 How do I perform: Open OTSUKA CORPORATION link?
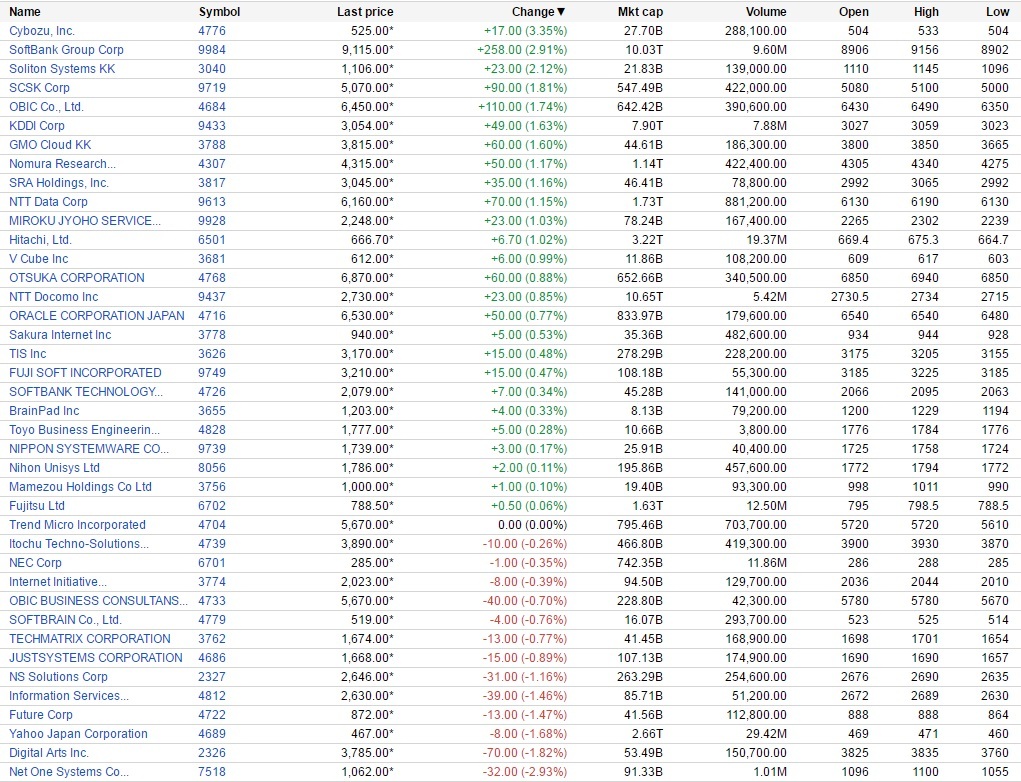(77, 277)
